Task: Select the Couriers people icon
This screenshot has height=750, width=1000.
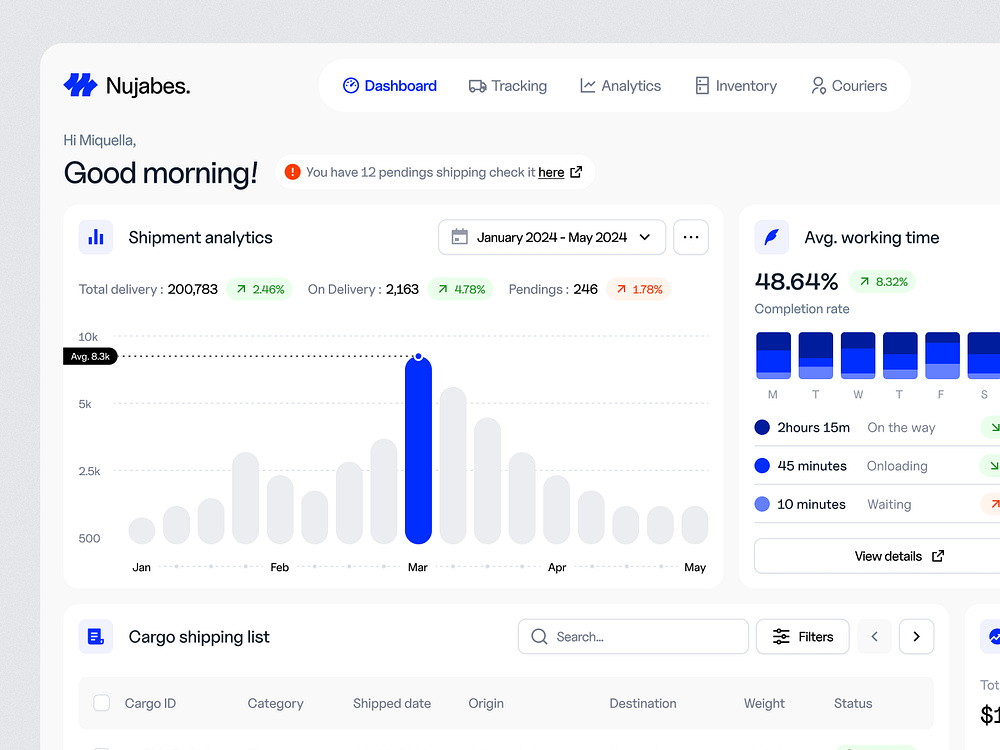Action: pos(817,85)
